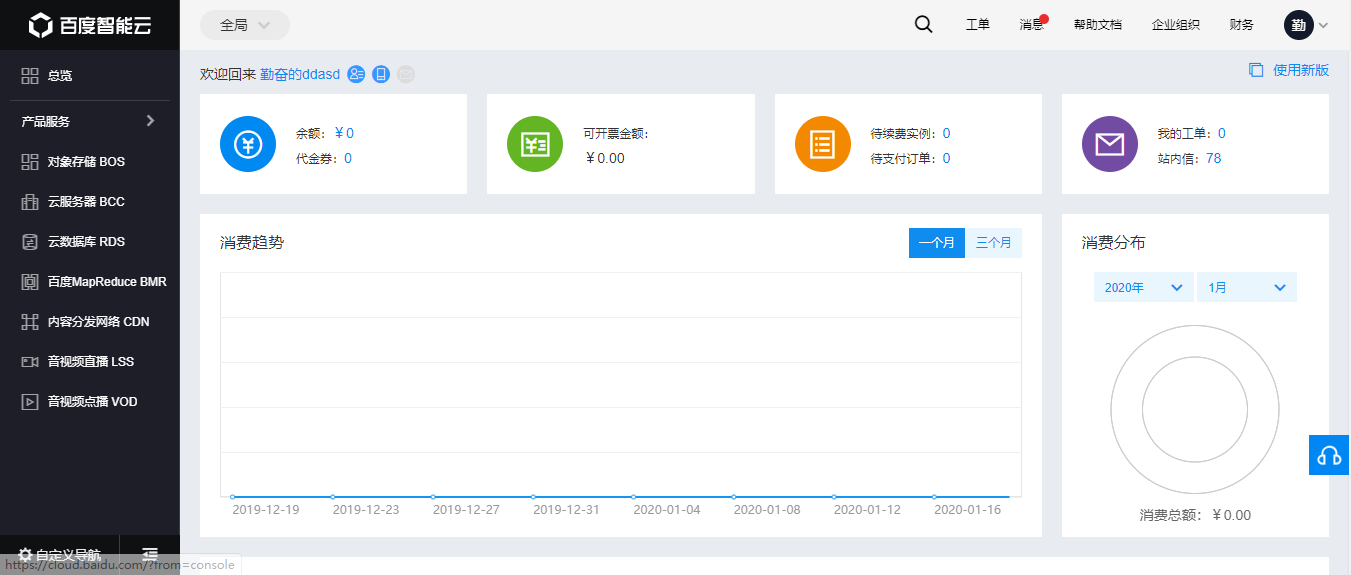
Task: Click the 消费趋势 heading
Action: click(252, 242)
